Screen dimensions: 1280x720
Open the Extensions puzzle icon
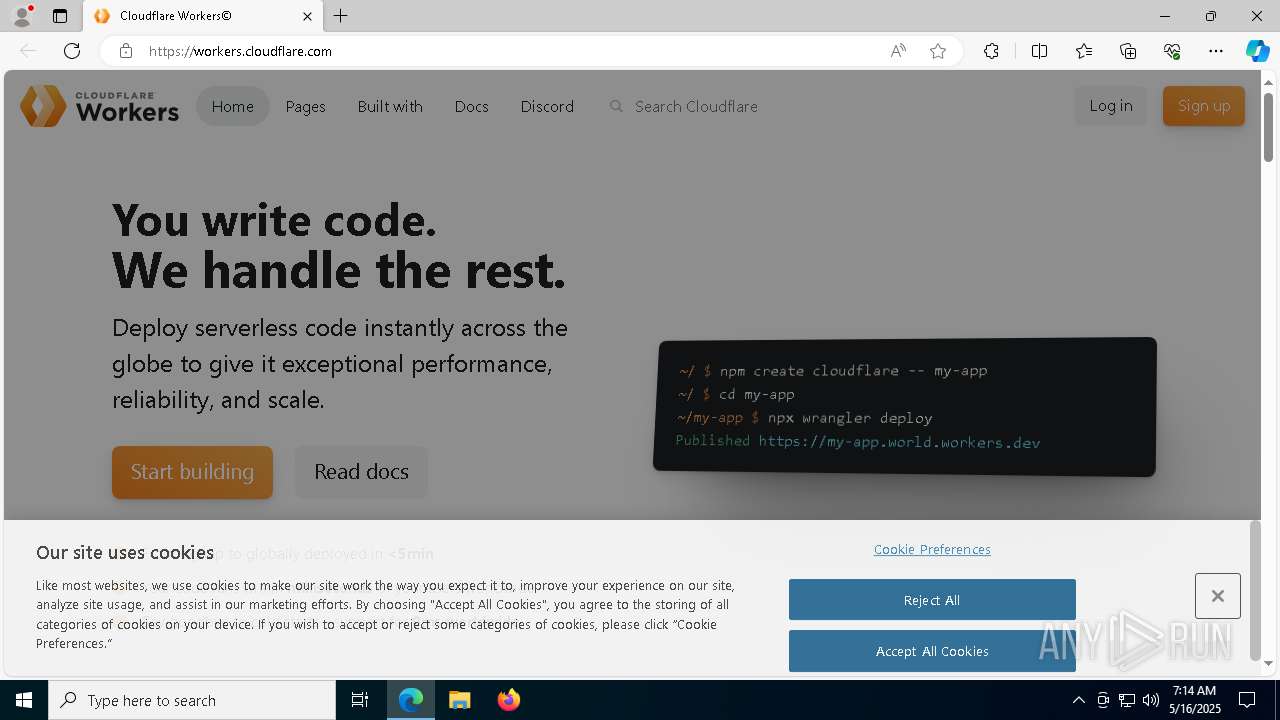pyautogui.click(x=991, y=51)
